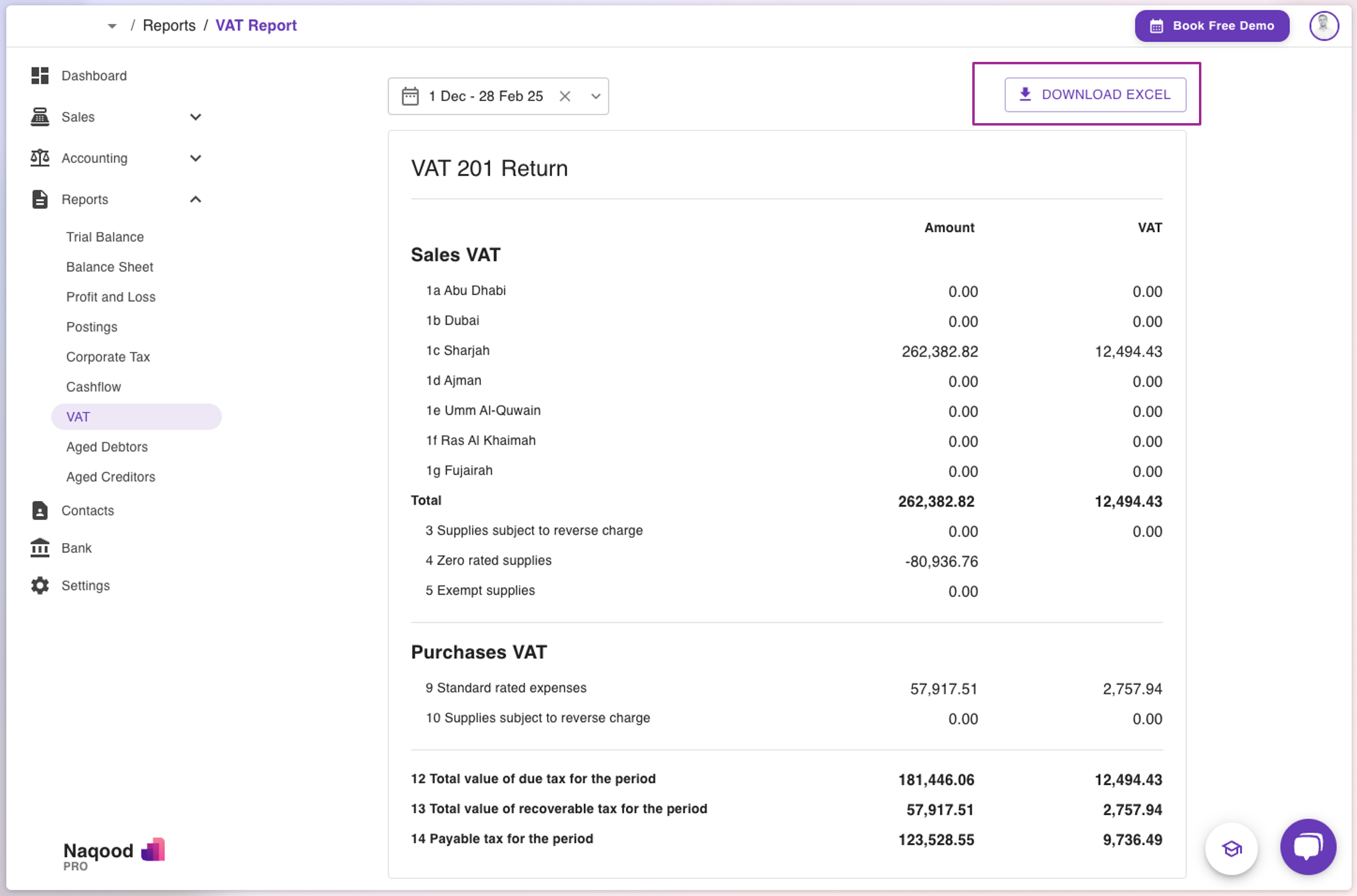Click the Download Excel button
The height and width of the screenshot is (896, 1357).
point(1095,94)
